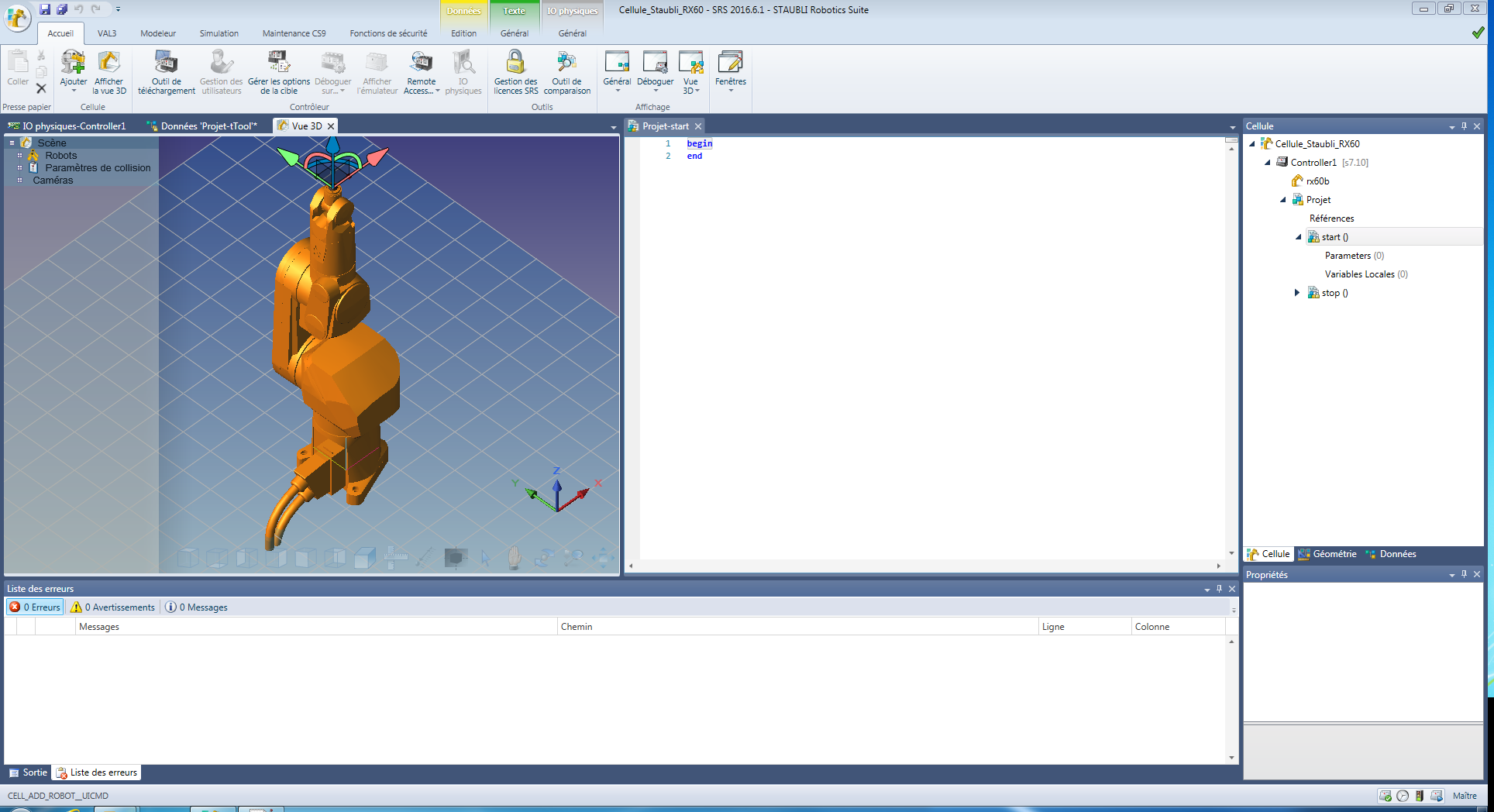Toggle the 0 Messages filter
The width and height of the screenshot is (1494, 812).
click(197, 607)
